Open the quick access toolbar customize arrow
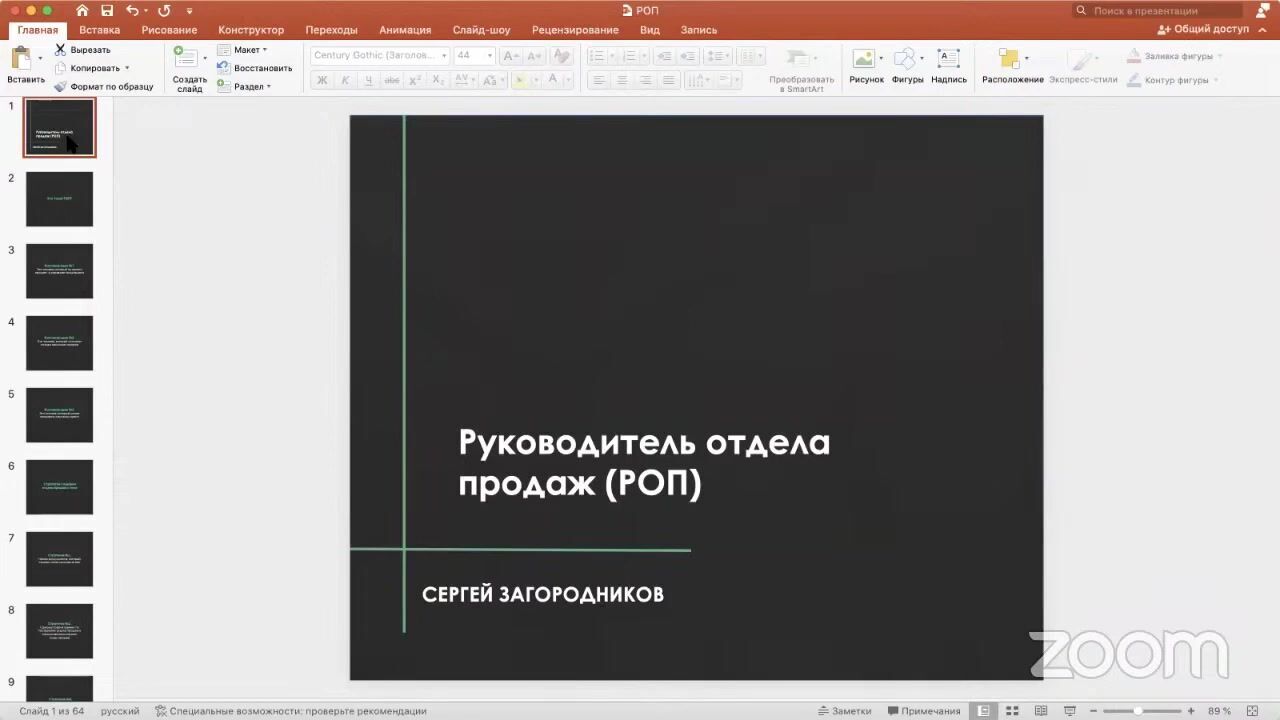Screen dimensions: 1280x720 189,11
